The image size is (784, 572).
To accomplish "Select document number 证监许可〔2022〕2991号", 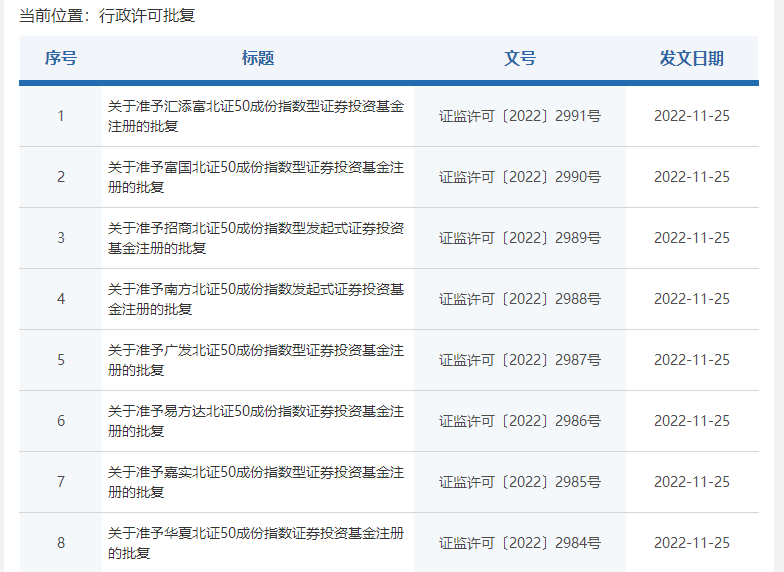I will click(x=520, y=116).
